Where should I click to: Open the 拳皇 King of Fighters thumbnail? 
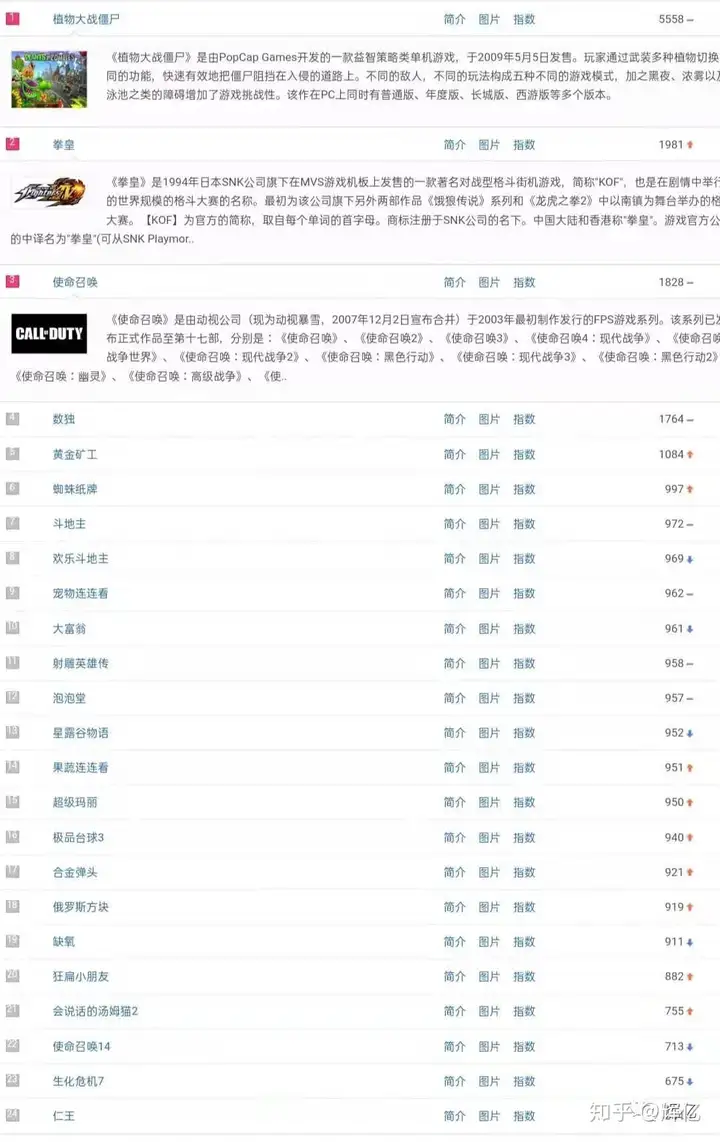coord(49,193)
